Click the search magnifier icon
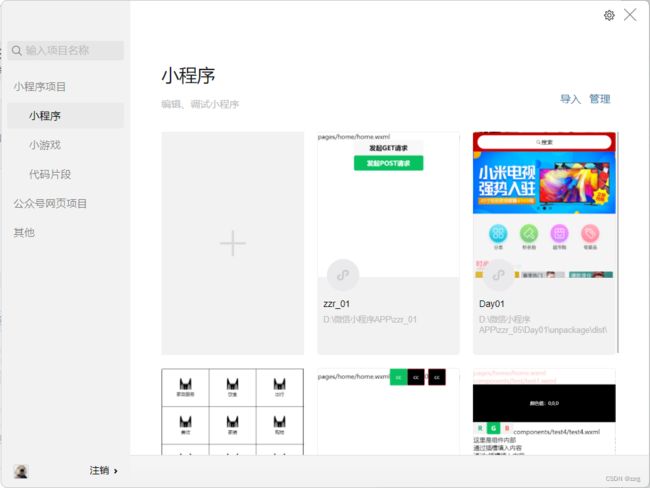650x488 pixels. click(17, 51)
